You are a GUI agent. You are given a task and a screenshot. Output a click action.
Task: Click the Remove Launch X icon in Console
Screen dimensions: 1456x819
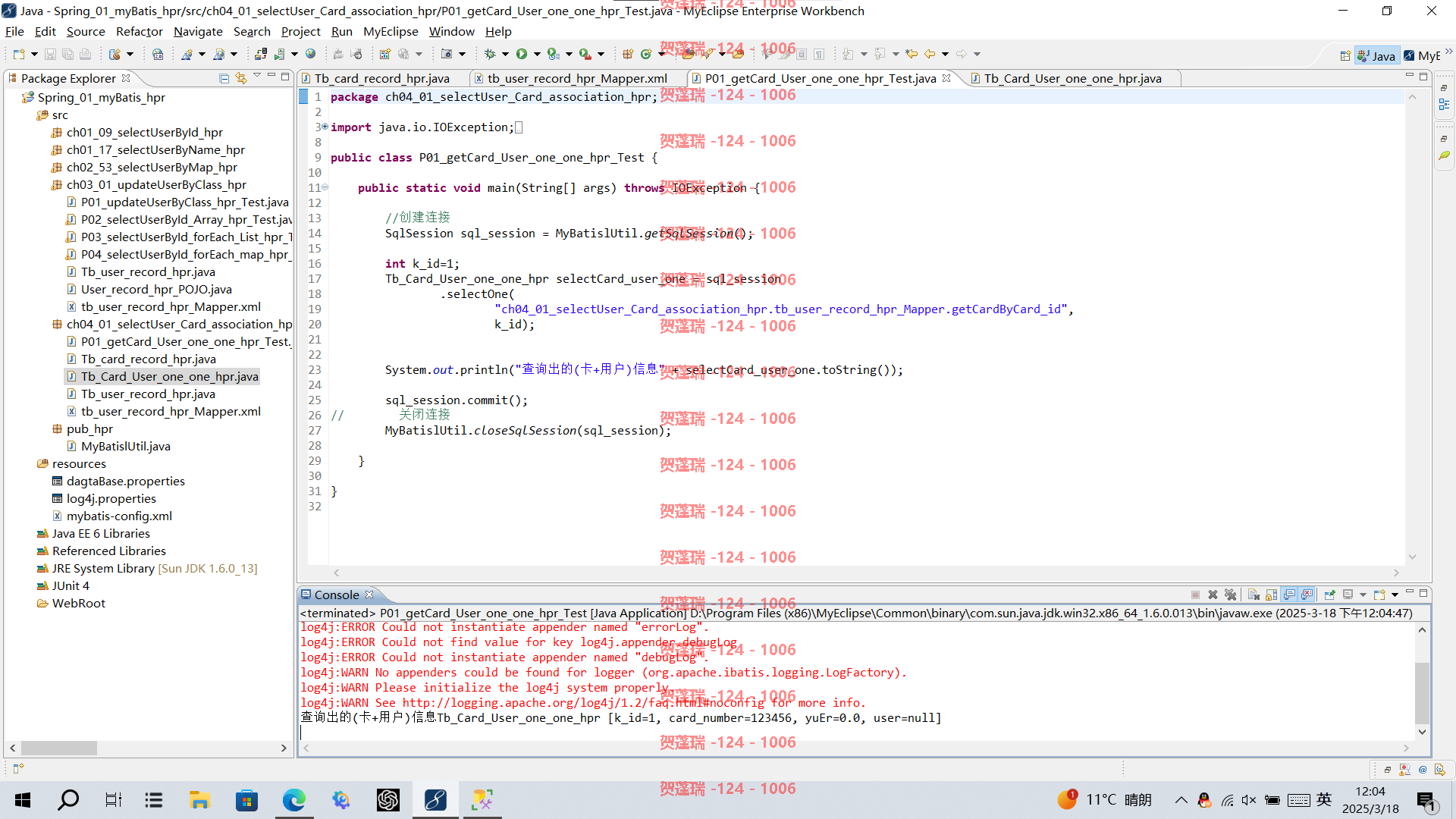coord(1213,595)
